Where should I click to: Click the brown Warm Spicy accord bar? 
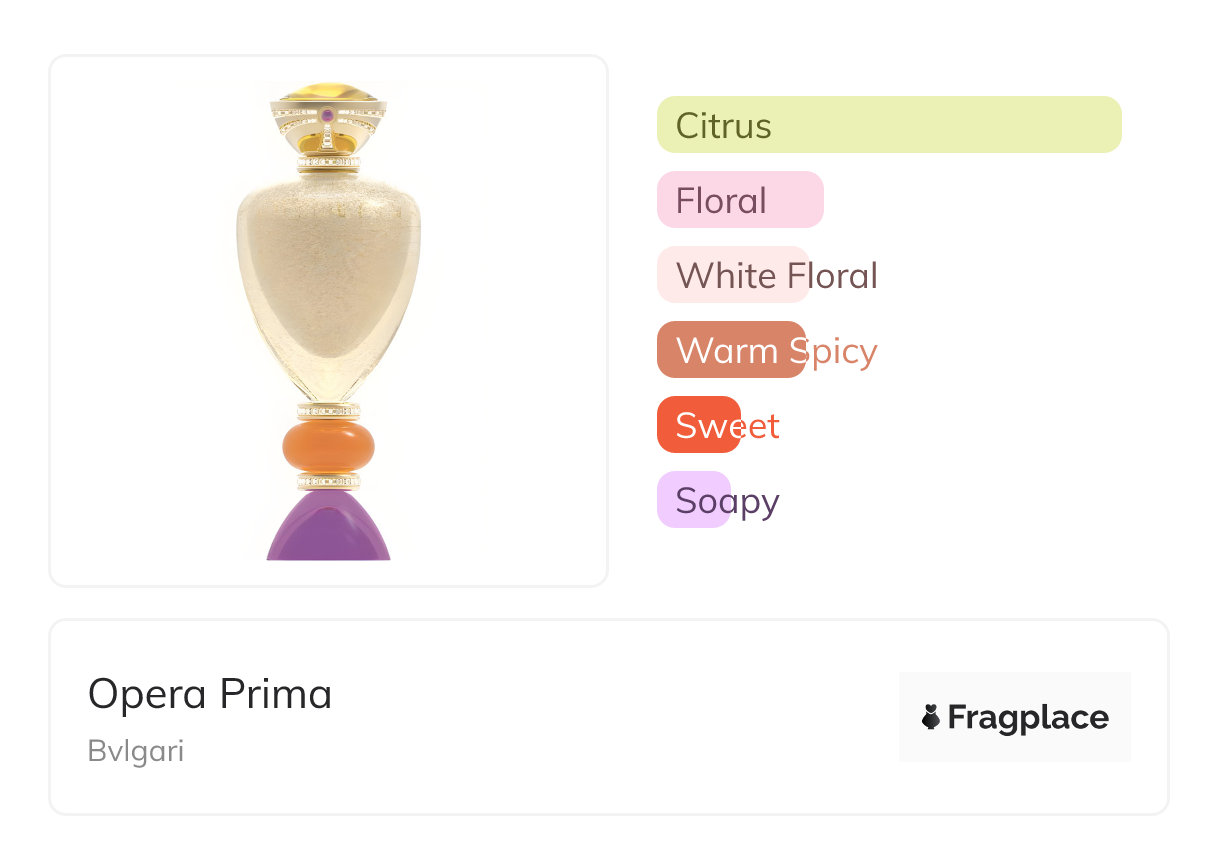tap(731, 350)
